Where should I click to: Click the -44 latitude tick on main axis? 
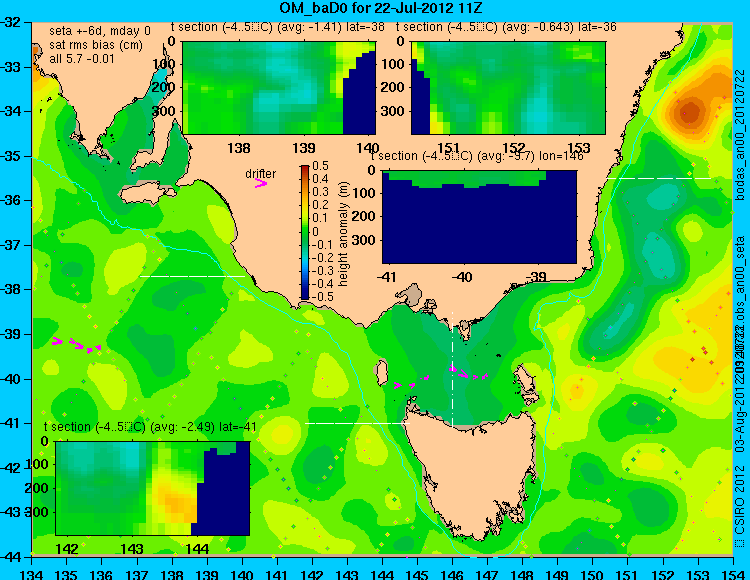[11, 556]
